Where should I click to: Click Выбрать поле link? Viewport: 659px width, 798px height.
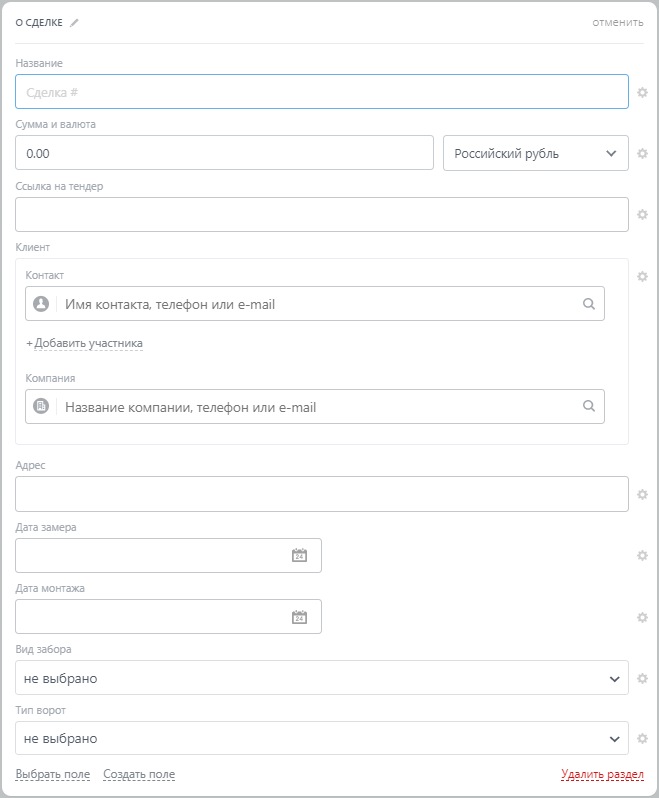tap(53, 774)
